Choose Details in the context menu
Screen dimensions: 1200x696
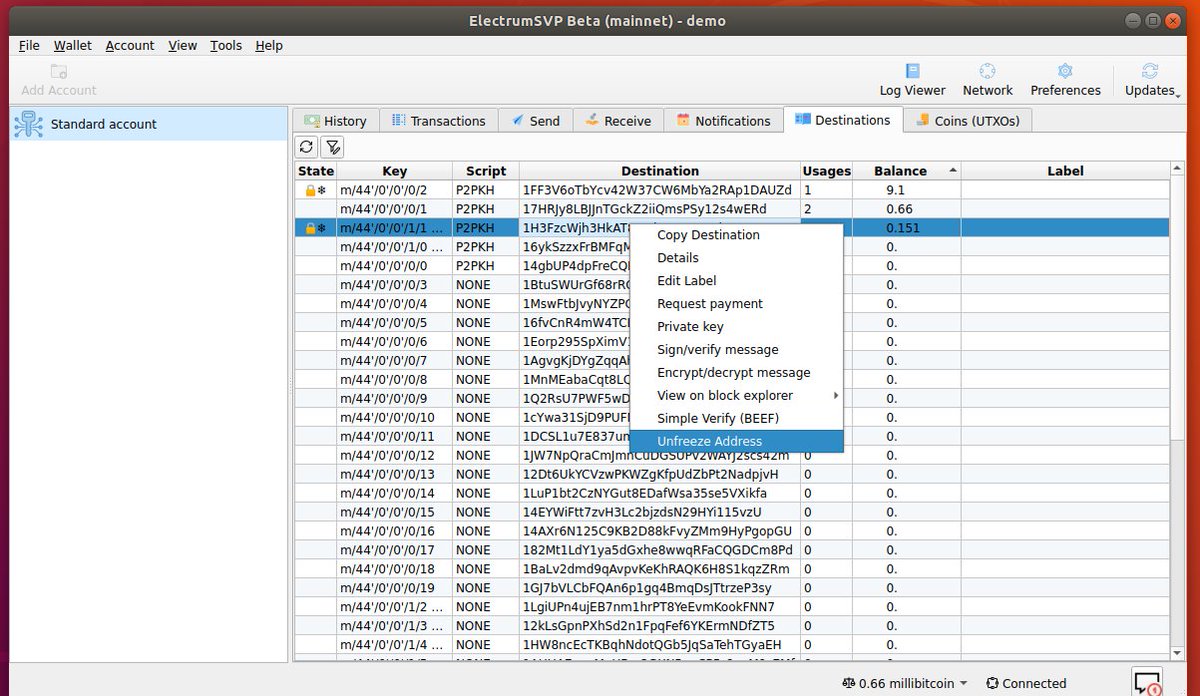tap(736, 258)
